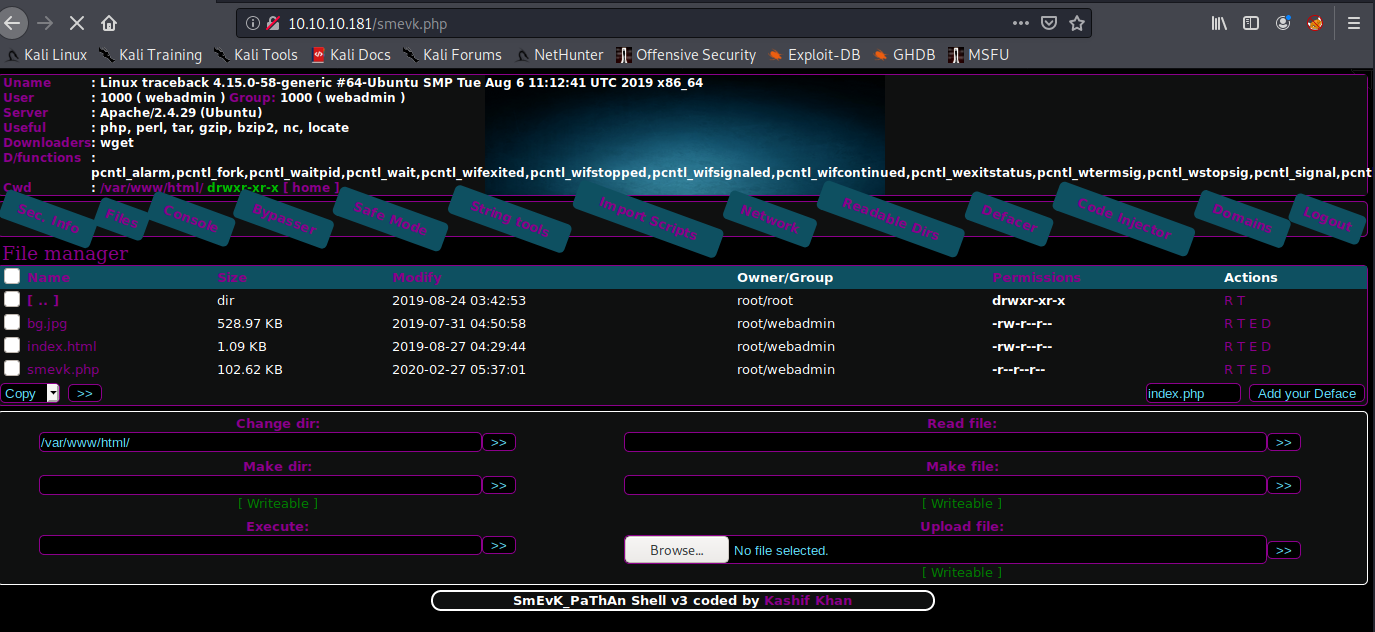
Task: Open the index.html file link
Action: [x=62, y=346]
